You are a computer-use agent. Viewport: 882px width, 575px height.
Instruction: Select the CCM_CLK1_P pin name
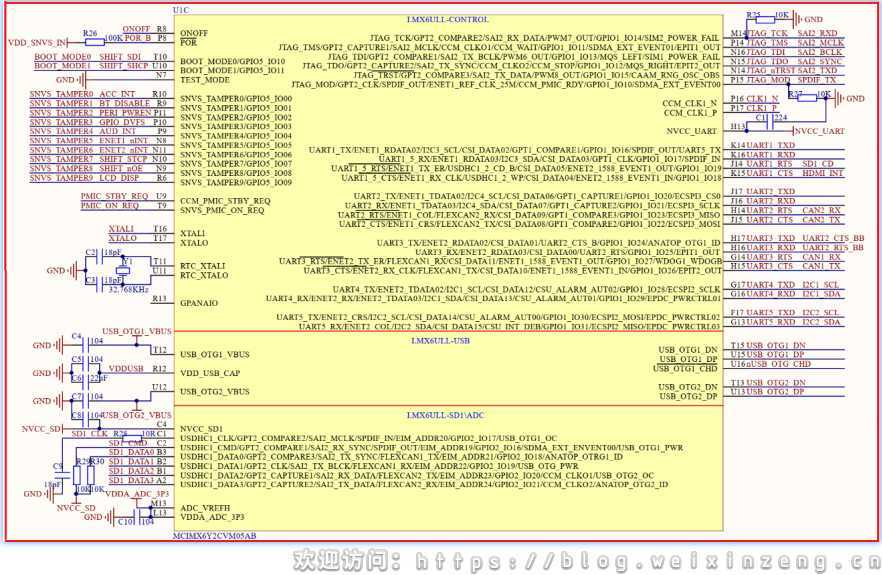point(690,113)
